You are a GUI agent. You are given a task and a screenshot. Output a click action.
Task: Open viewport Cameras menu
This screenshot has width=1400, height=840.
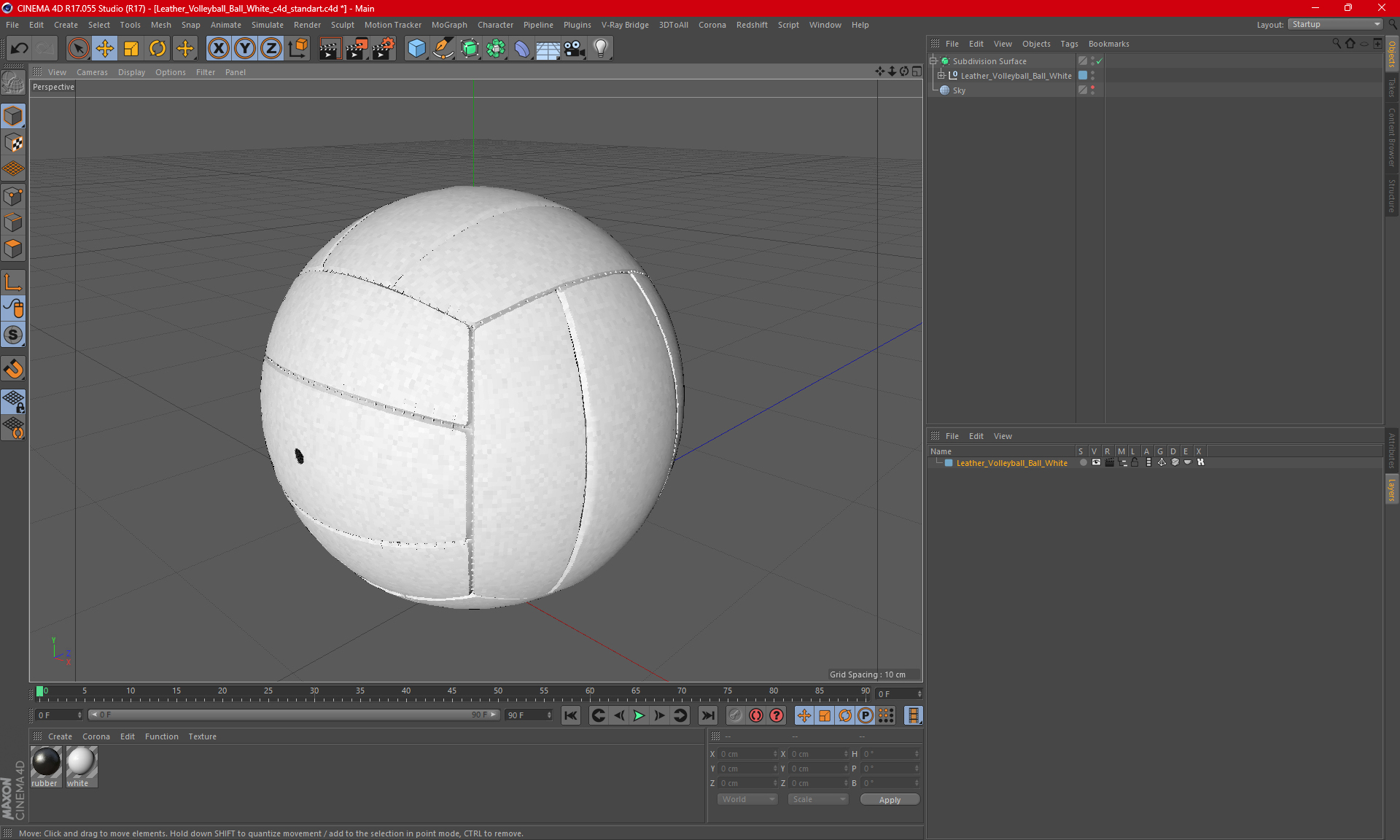[x=92, y=72]
